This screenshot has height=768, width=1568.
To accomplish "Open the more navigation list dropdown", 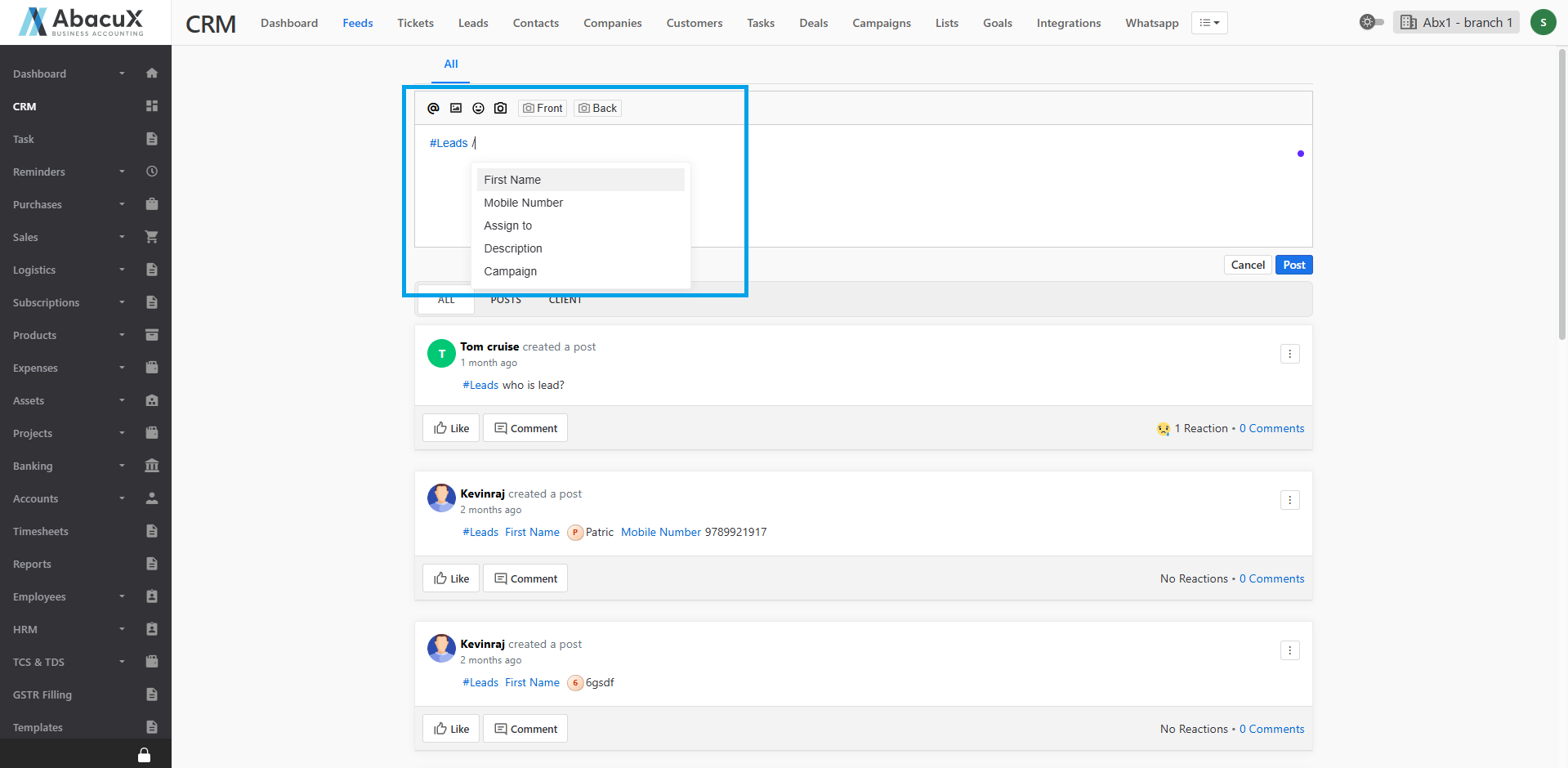I will [x=1209, y=23].
